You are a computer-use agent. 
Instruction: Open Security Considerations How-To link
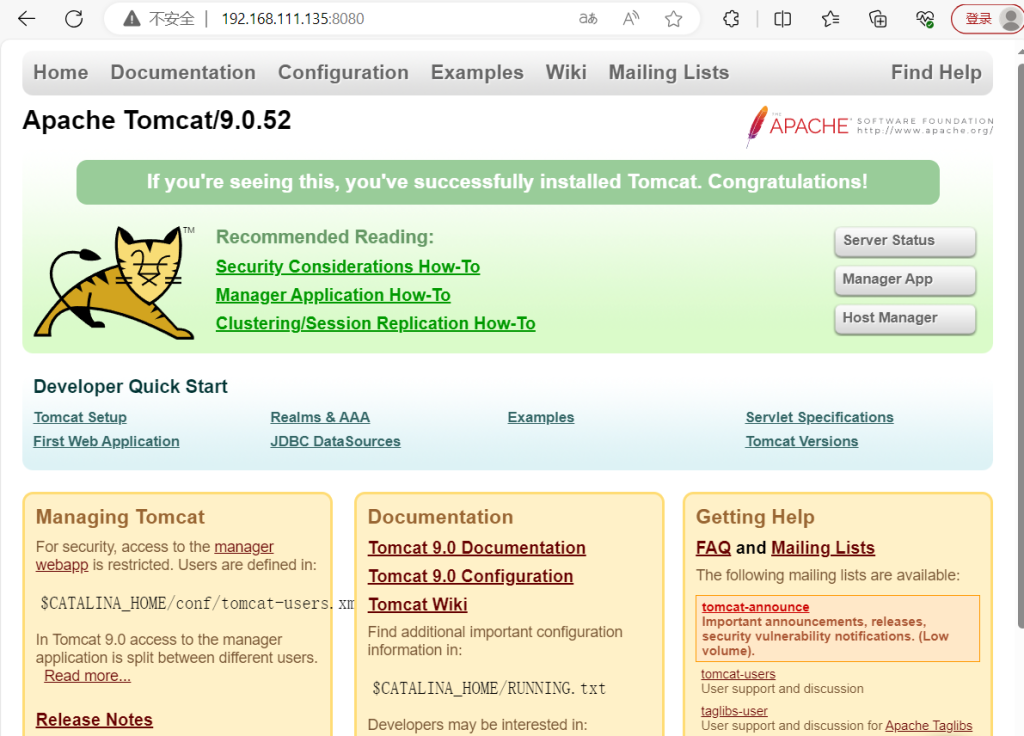tap(347, 267)
